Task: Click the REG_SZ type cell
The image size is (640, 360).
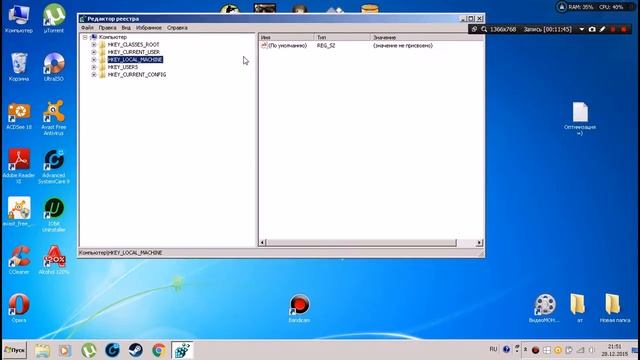Action: (326, 46)
